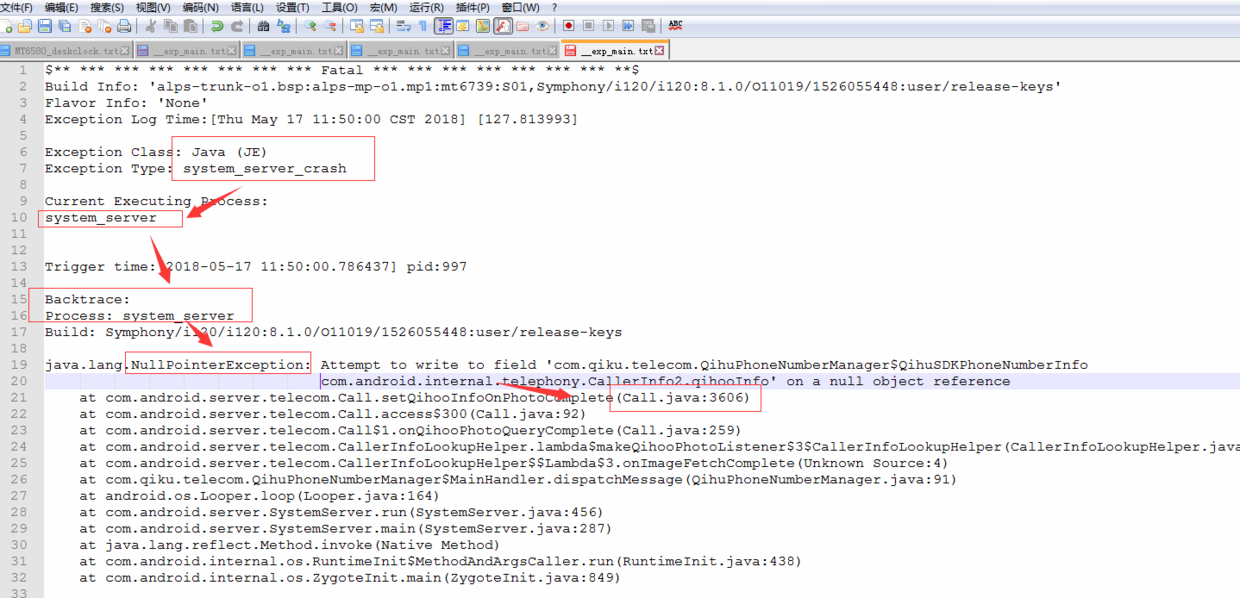Click line number 19 in the gutter
This screenshot has width=1240, height=598.
[x=20, y=365]
